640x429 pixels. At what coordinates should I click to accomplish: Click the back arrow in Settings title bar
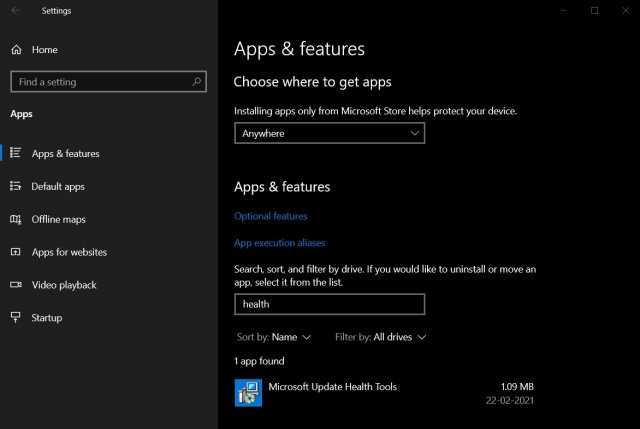(x=15, y=11)
